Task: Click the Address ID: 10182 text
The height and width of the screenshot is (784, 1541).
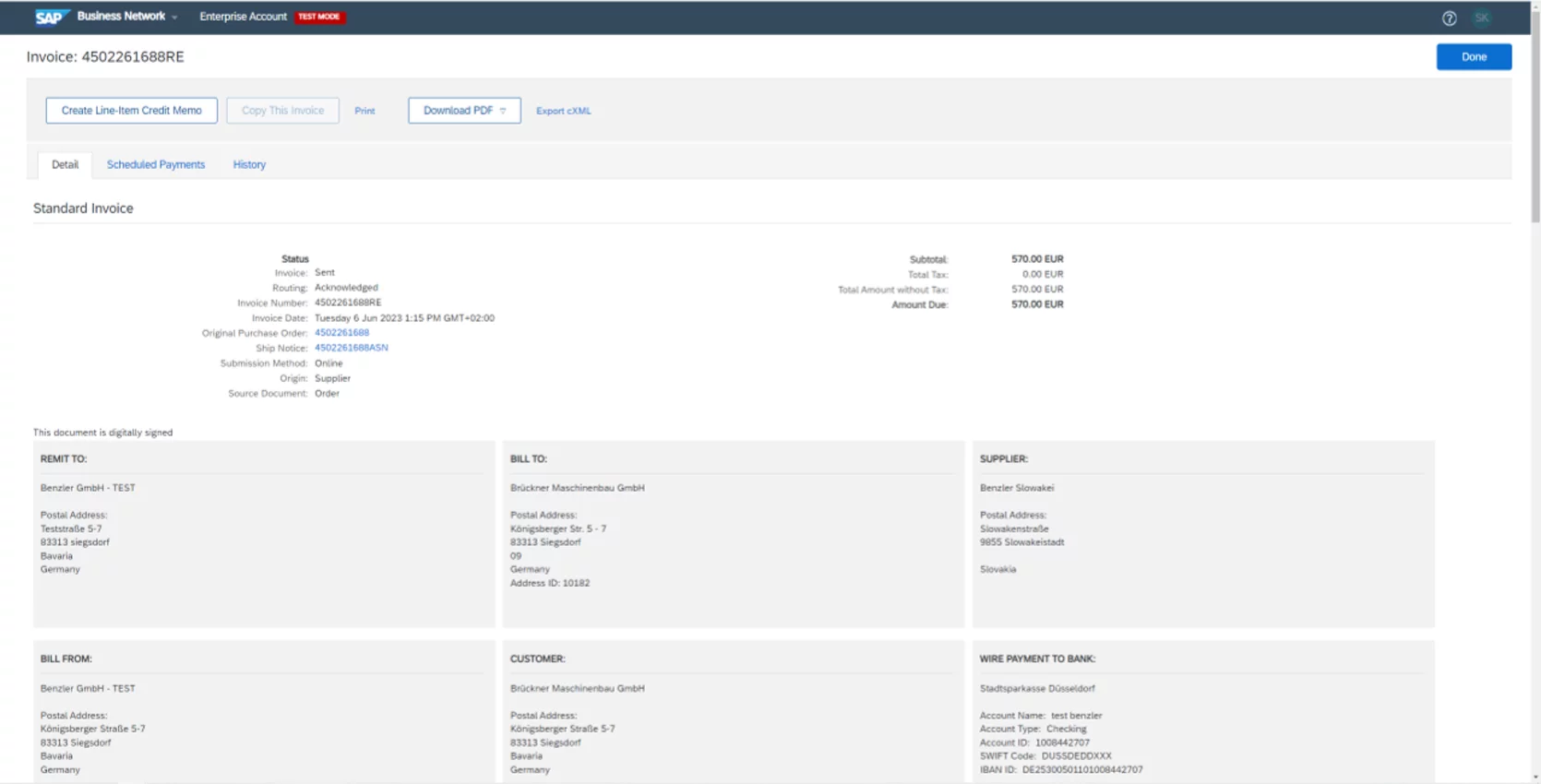Action: pyautogui.click(x=550, y=583)
